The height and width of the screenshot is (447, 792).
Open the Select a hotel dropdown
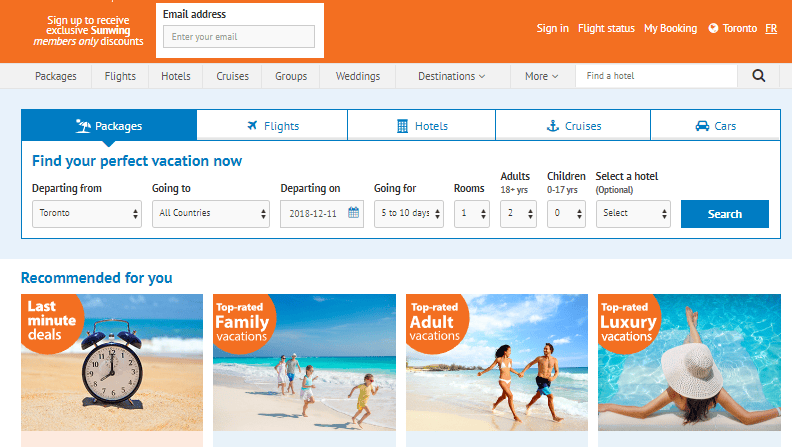point(633,214)
